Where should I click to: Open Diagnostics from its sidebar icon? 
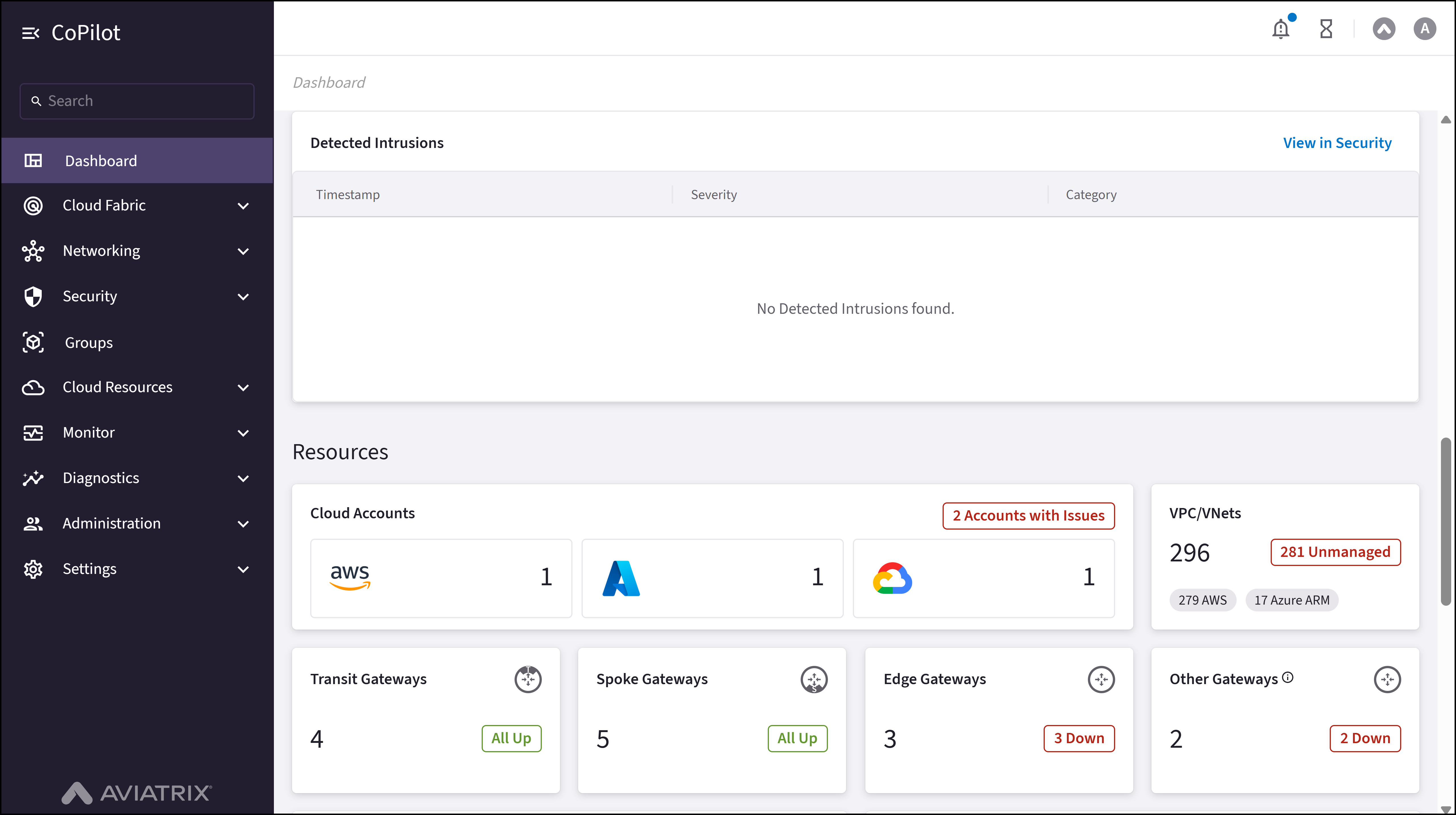pyautogui.click(x=33, y=478)
